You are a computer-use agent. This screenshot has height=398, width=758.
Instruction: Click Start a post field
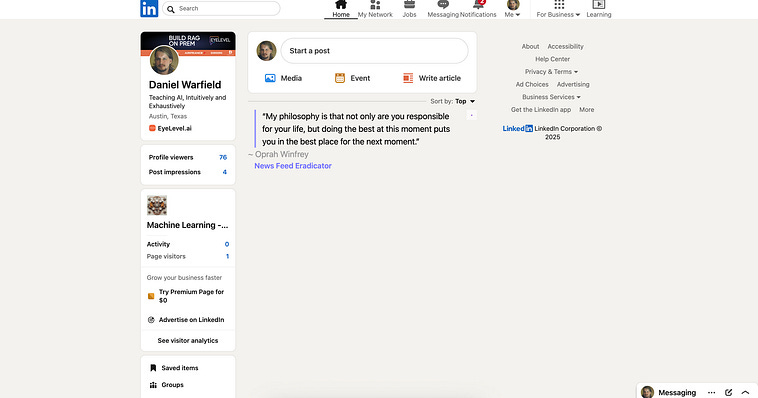point(374,51)
